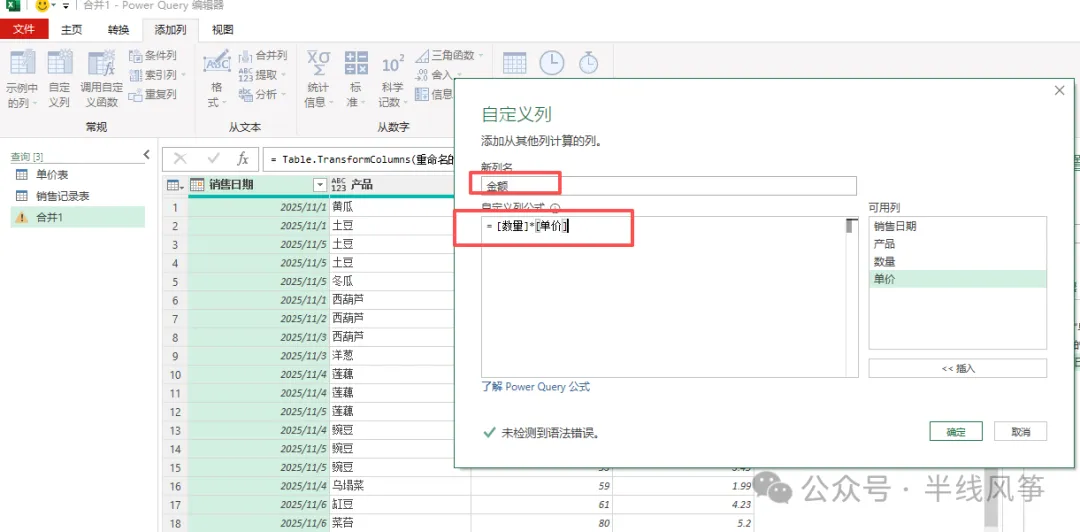Image resolution: width=1080 pixels, height=532 pixels.
Task: Collapse the queries pane chevron
Action: coord(146,155)
